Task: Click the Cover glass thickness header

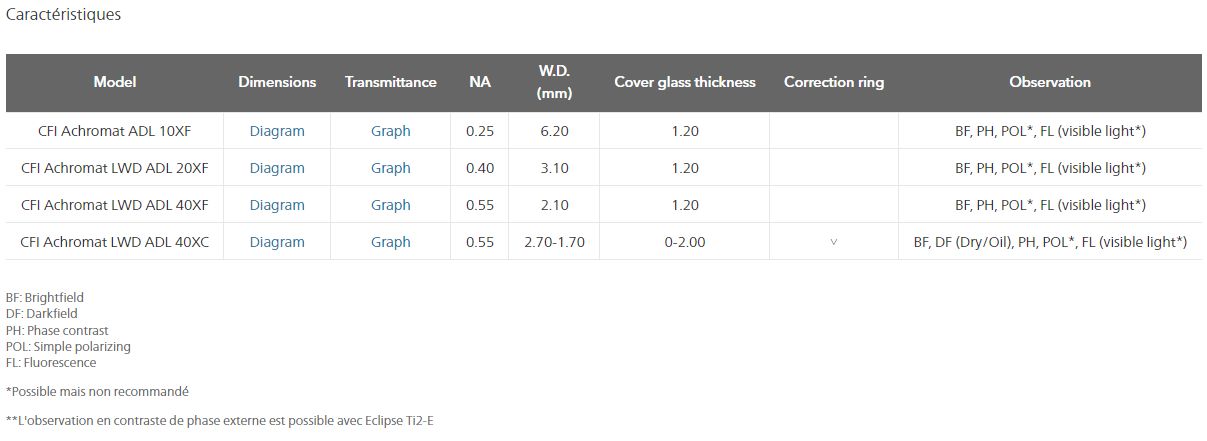Action: pyautogui.click(x=685, y=82)
